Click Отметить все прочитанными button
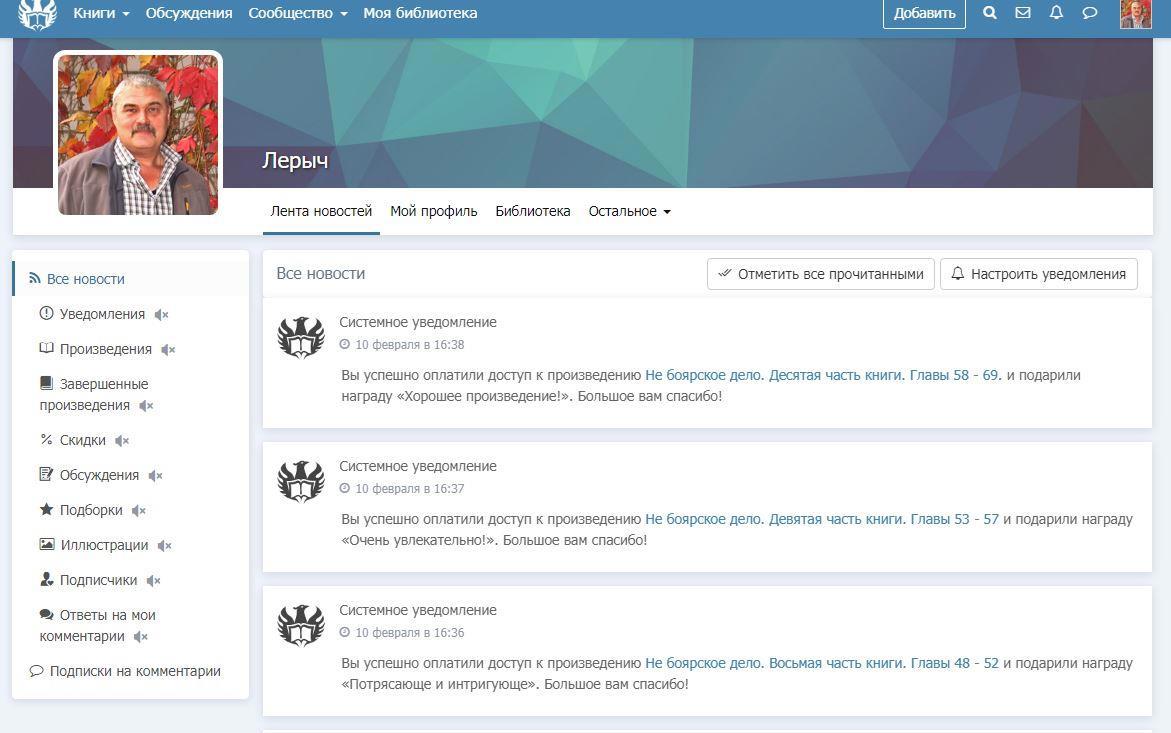Image resolution: width=1171 pixels, height=733 pixels. pos(820,274)
